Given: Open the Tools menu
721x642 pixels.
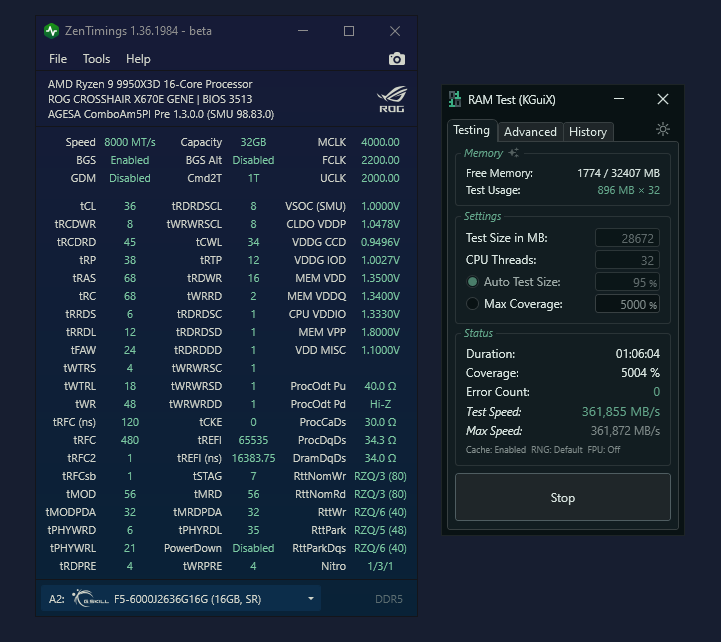Looking at the screenshot, I should click(96, 59).
